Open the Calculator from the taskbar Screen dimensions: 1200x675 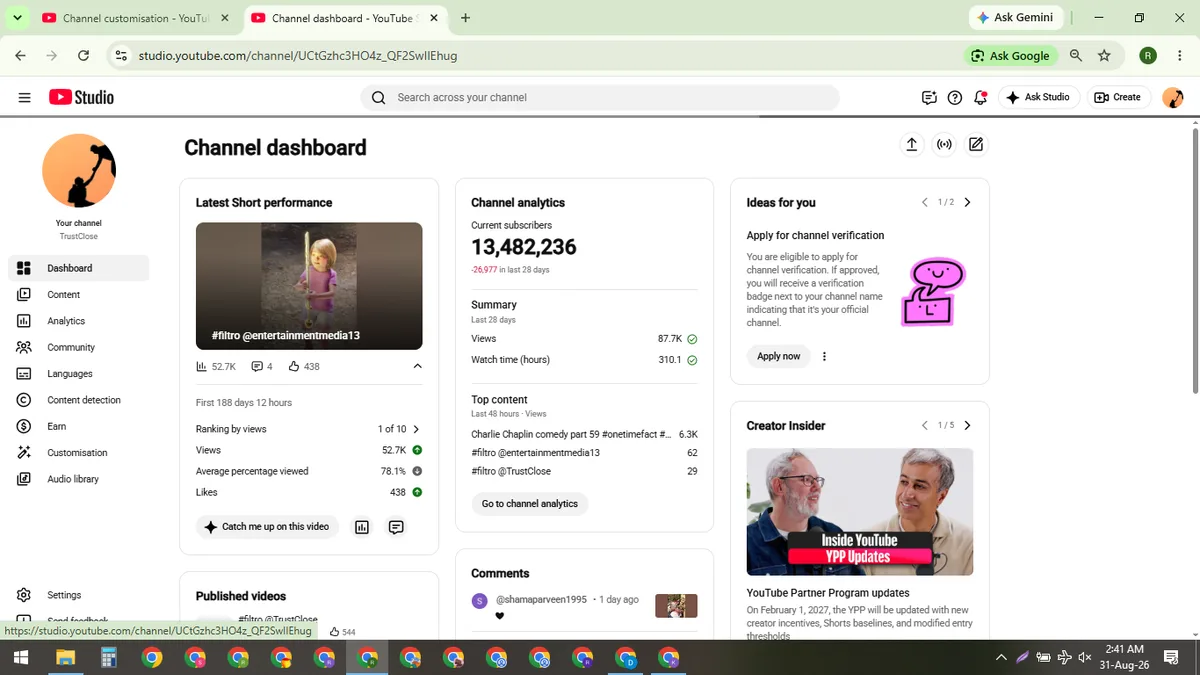pos(108,657)
